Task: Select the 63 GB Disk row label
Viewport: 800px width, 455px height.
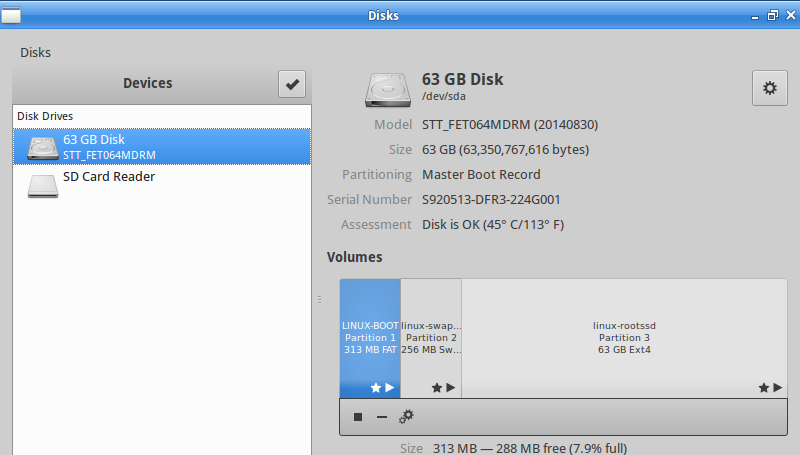Action: (94, 140)
